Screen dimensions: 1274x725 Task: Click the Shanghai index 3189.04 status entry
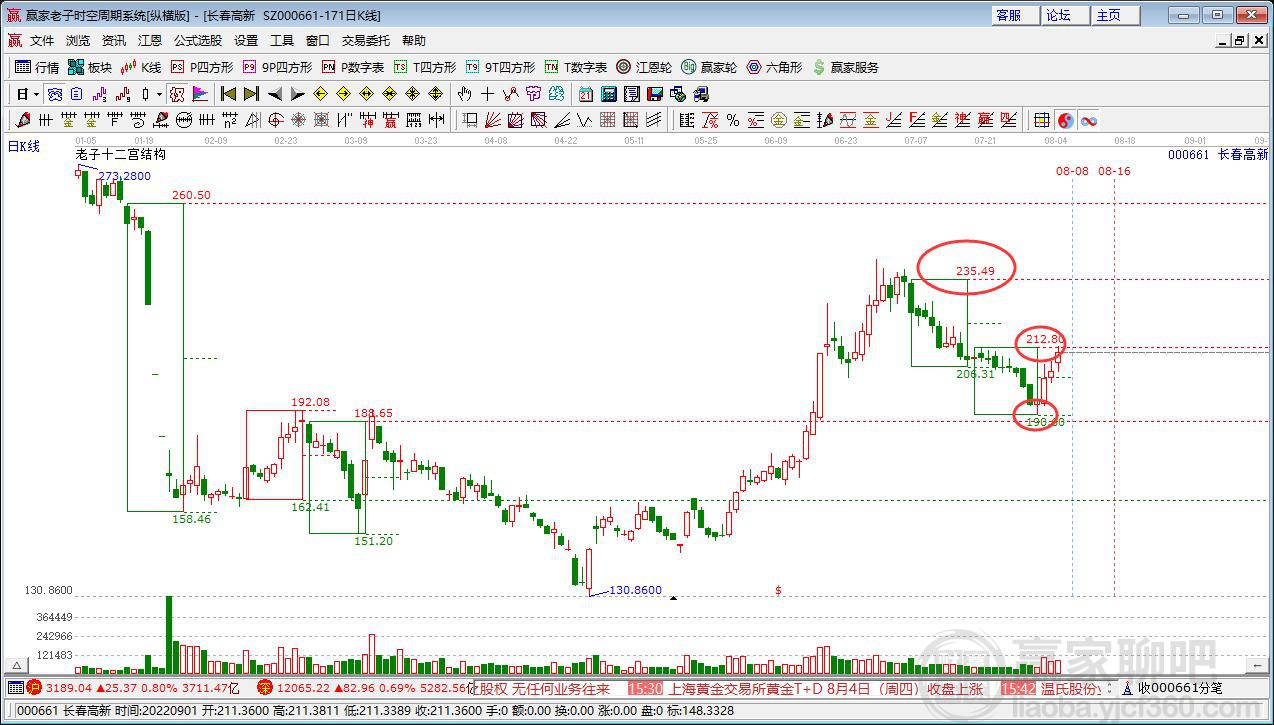click(x=133, y=688)
